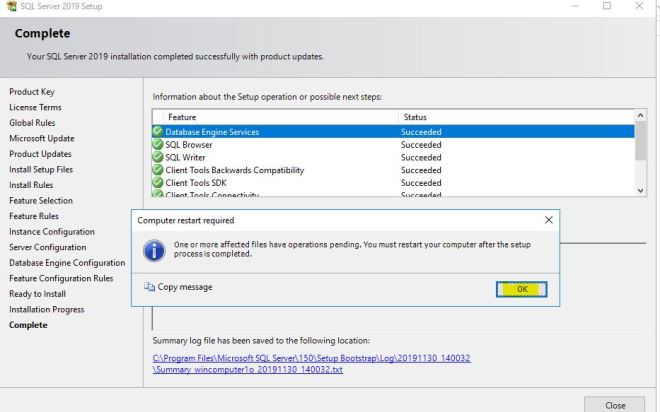Click the green check icon for SQL Writer

coord(157,157)
